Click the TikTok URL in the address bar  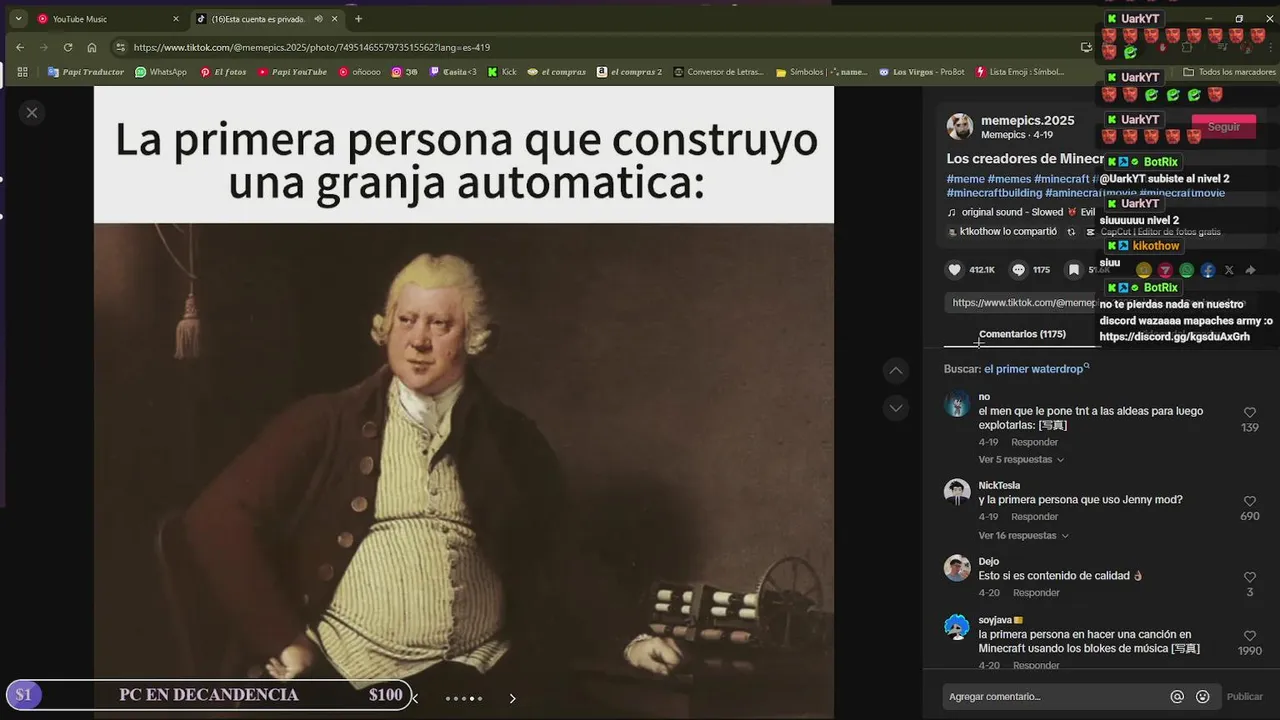click(x=312, y=47)
